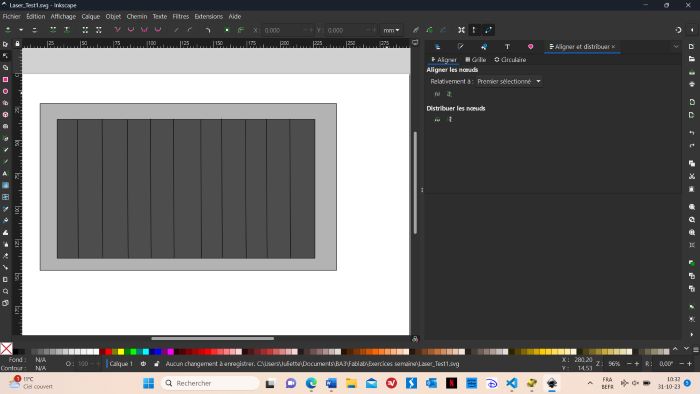The height and width of the screenshot is (394, 700).
Task: Open the palette menu icon at far right
Action: (x=696, y=349)
